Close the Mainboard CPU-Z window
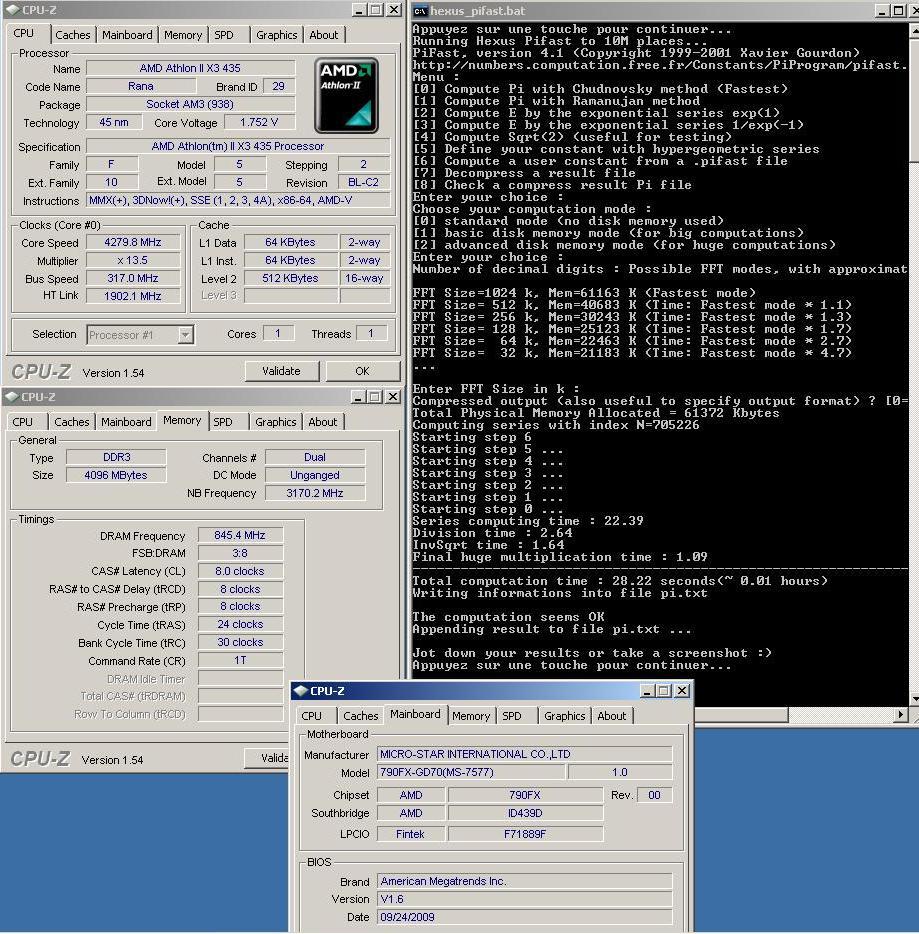 click(x=682, y=690)
